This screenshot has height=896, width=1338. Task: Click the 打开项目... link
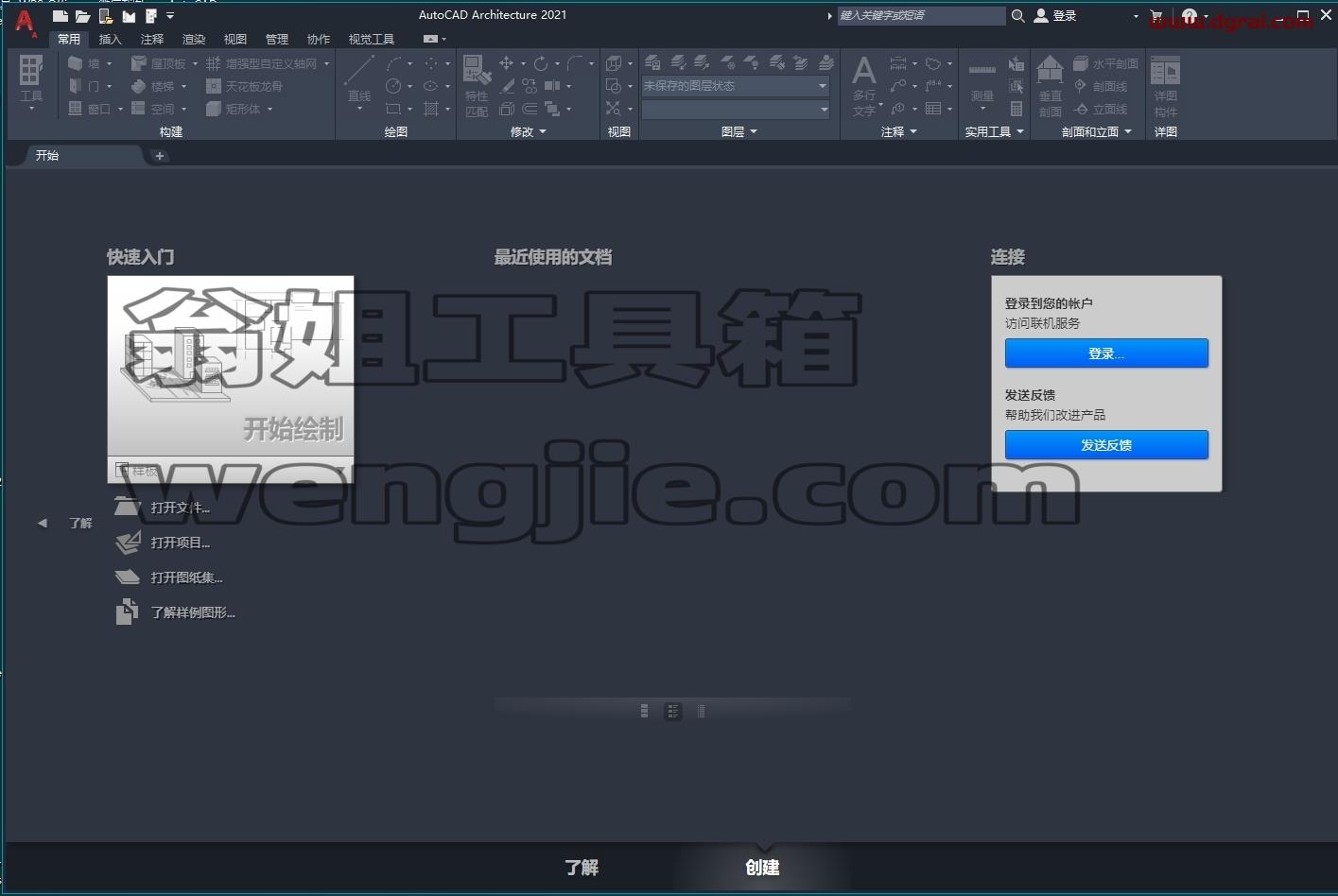[163, 543]
